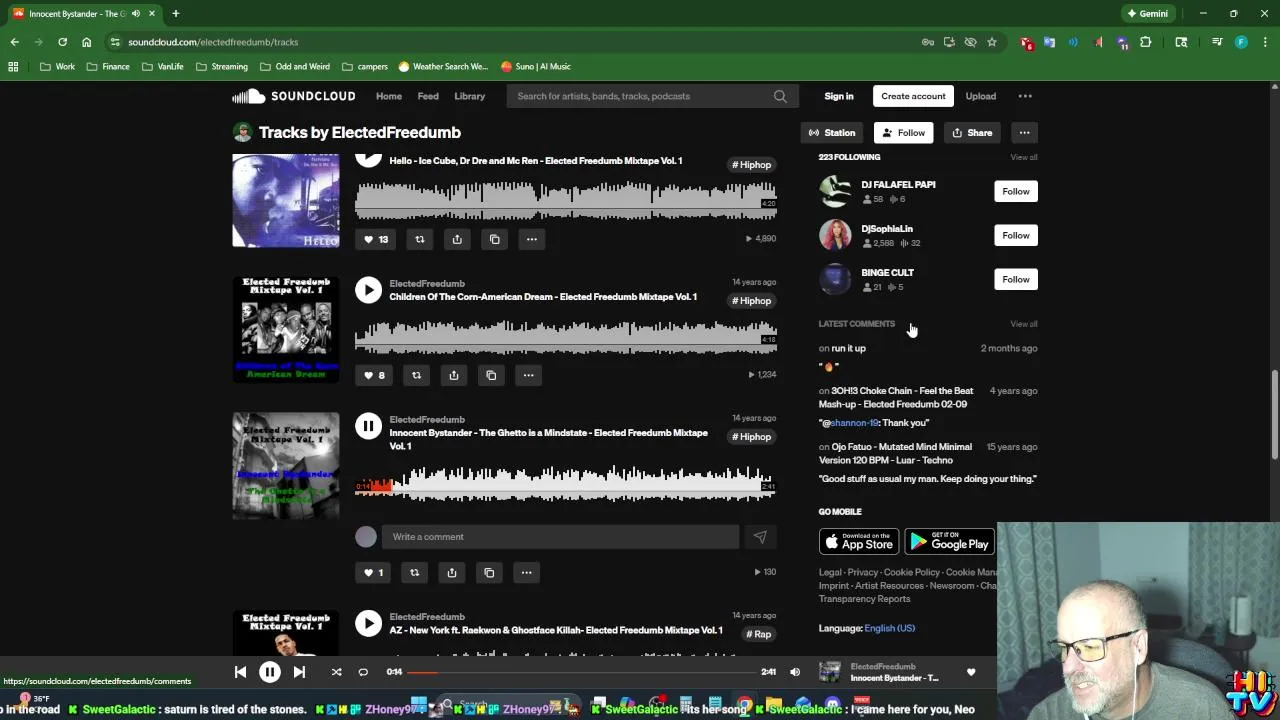Image resolution: width=1280 pixels, height=720 pixels.
Task: Get it on Google Play badge
Action: tap(950, 542)
